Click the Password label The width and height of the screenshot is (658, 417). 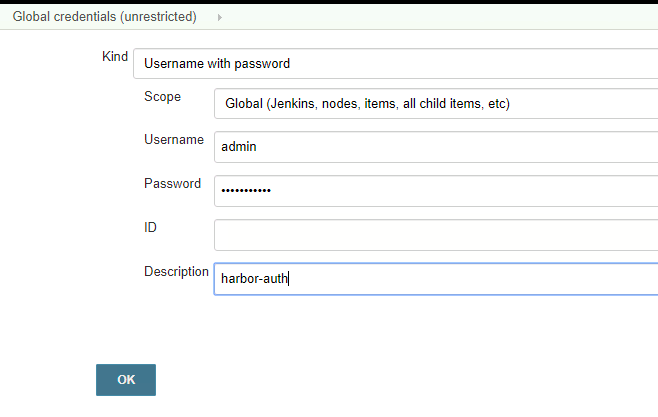173,184
